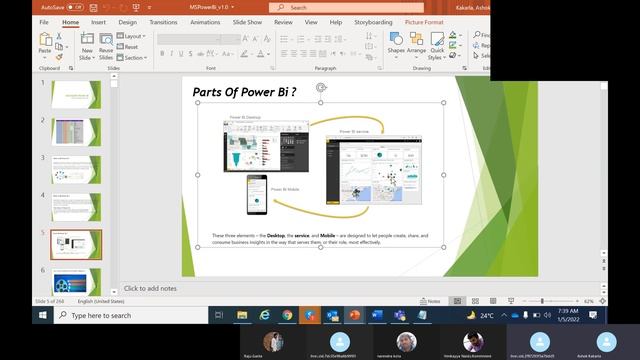
Task: Click the Paste clipboard icon
Action: tap(45, 40)
